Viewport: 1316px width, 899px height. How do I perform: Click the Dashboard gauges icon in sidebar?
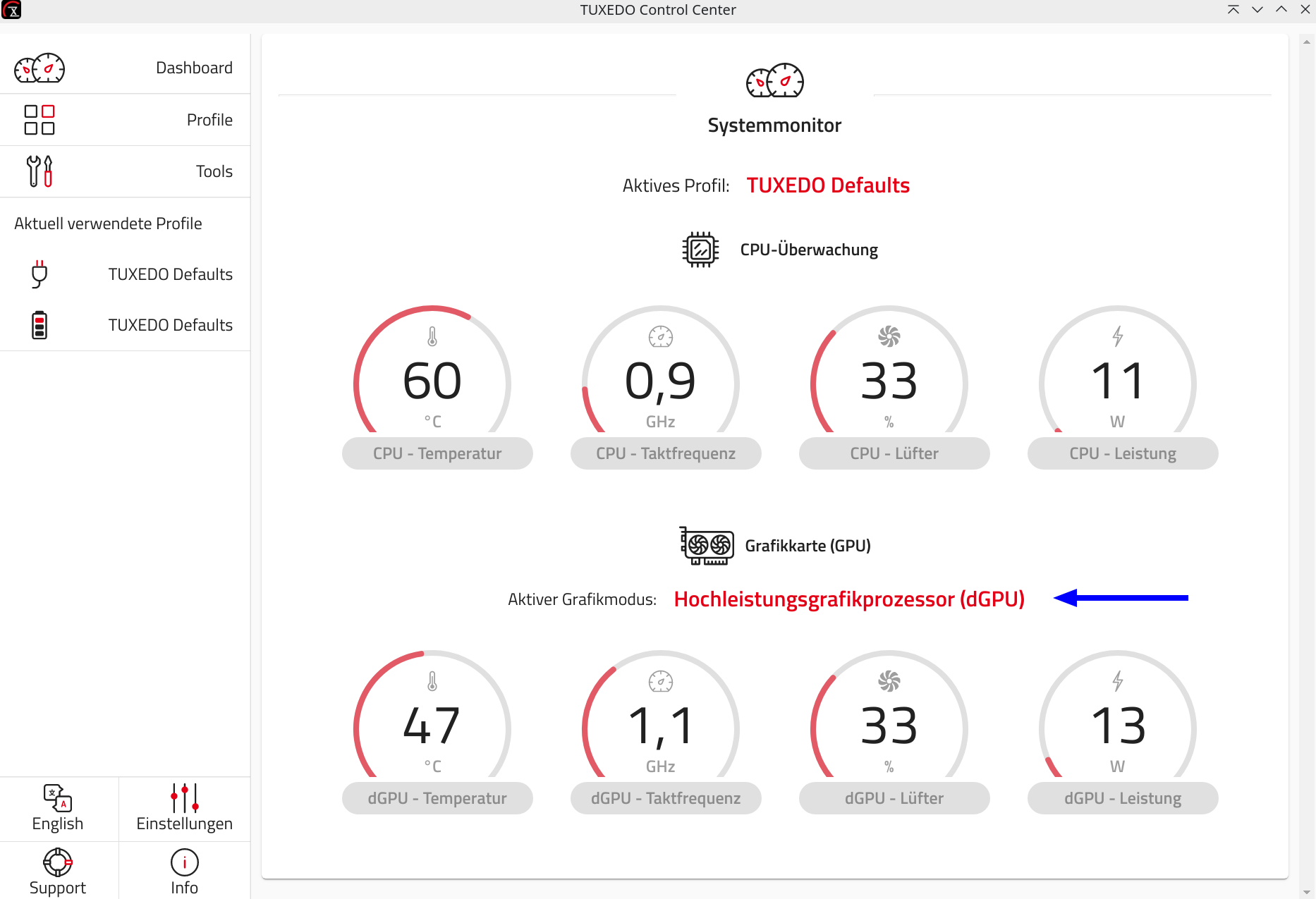[x=39, y=68]
